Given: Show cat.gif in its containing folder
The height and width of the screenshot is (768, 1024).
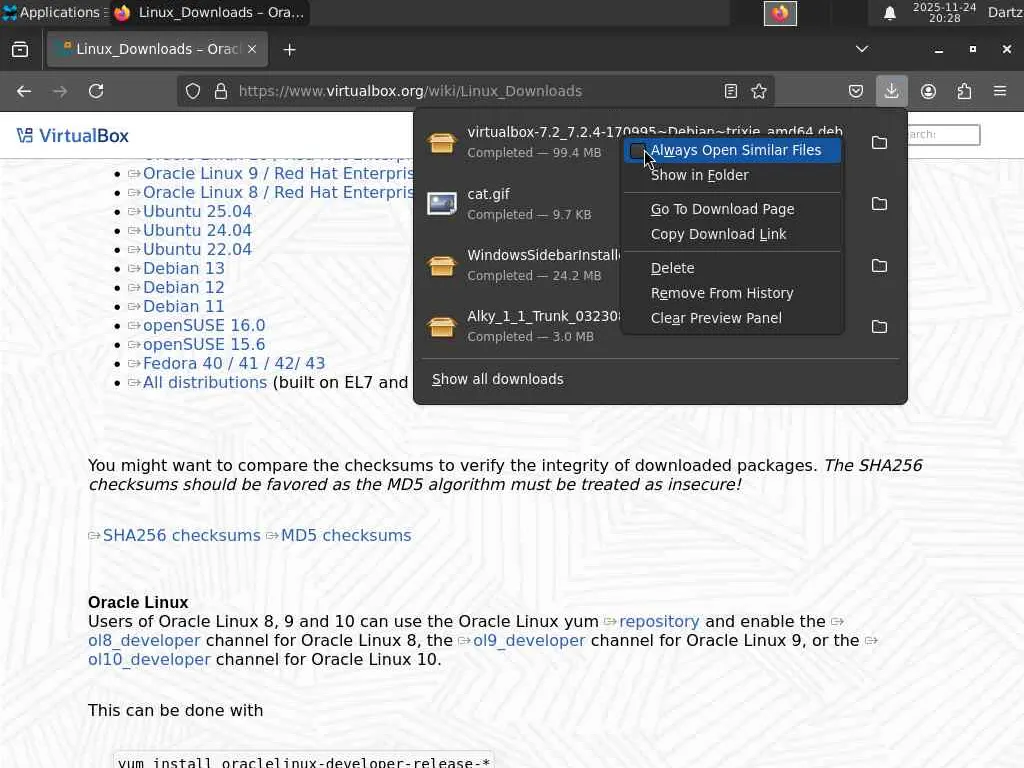Looking at the screenshot, I should click(x=880, y=204).
